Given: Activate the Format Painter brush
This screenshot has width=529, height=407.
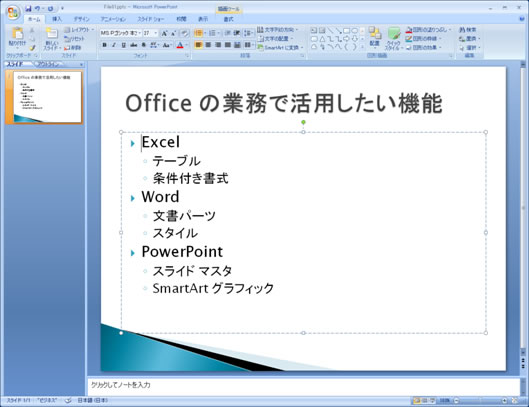Looking at the screenshot, I should (32, 48).
